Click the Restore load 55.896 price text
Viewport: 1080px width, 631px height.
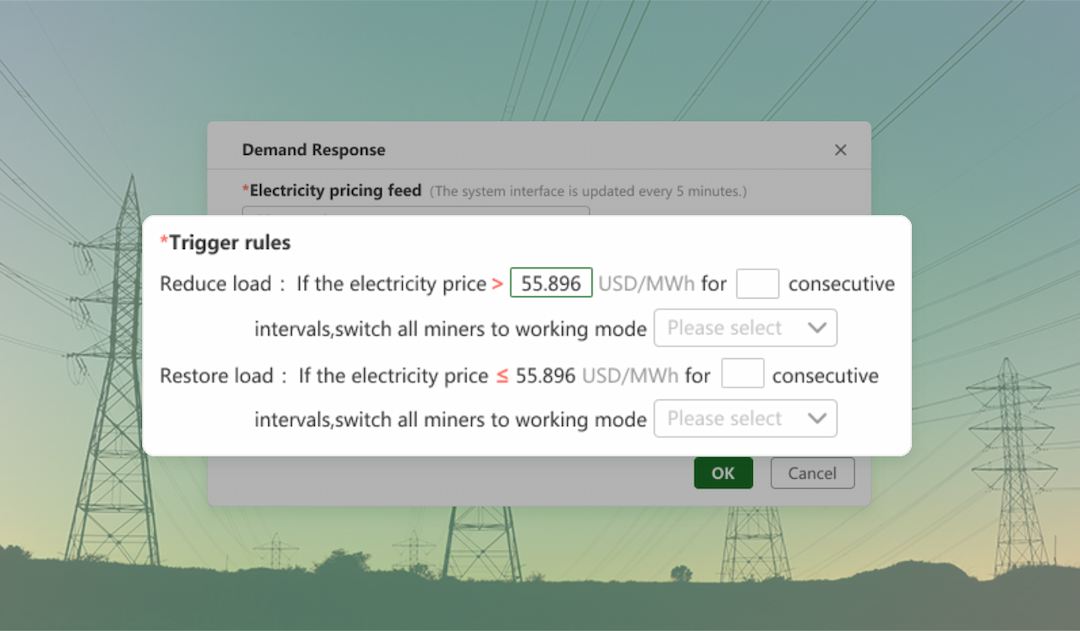point(545,376)
